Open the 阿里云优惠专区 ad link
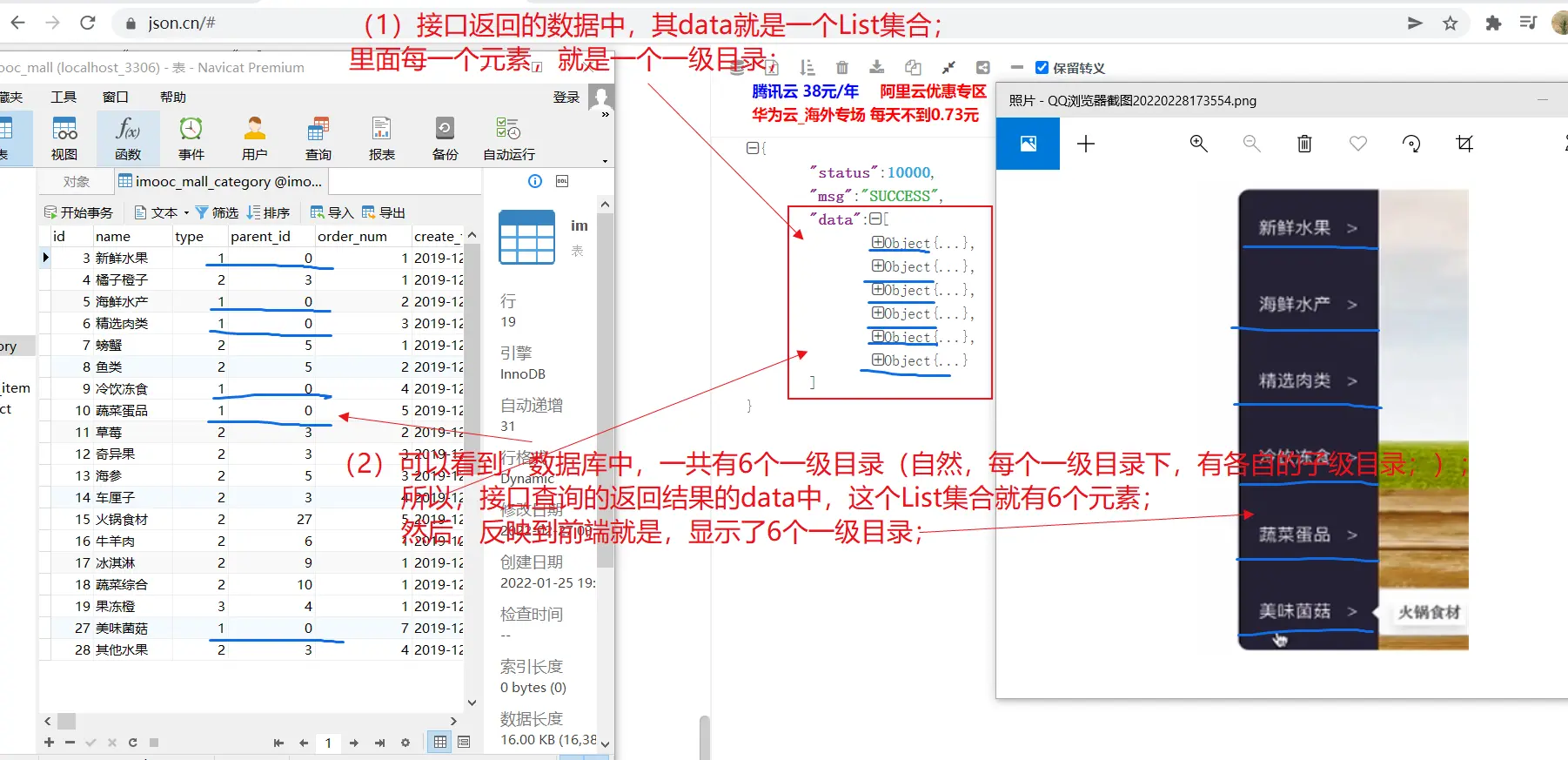 tap(933, 91)
